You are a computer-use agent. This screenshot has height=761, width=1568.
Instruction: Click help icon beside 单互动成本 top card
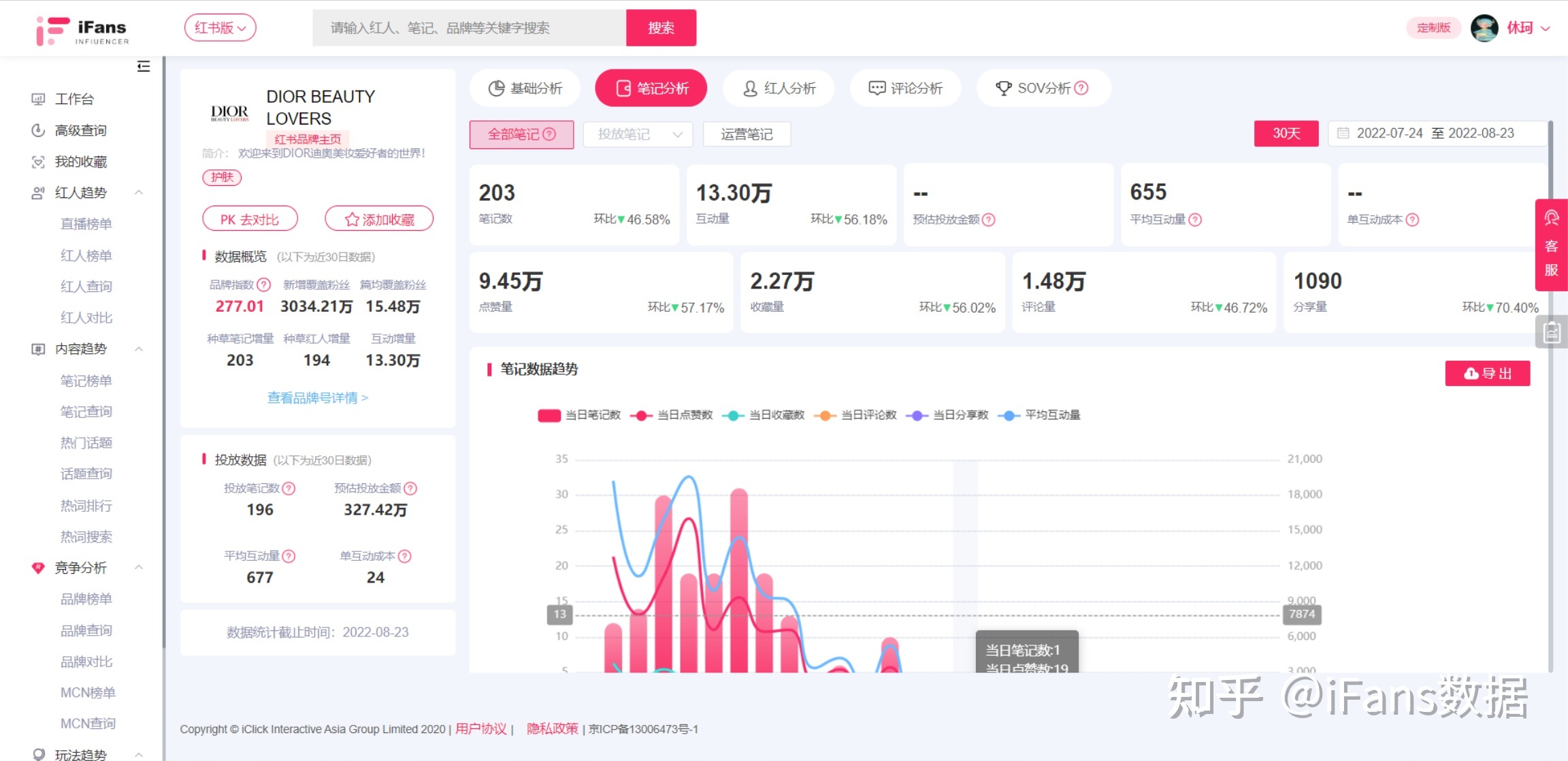[1412, 220]
